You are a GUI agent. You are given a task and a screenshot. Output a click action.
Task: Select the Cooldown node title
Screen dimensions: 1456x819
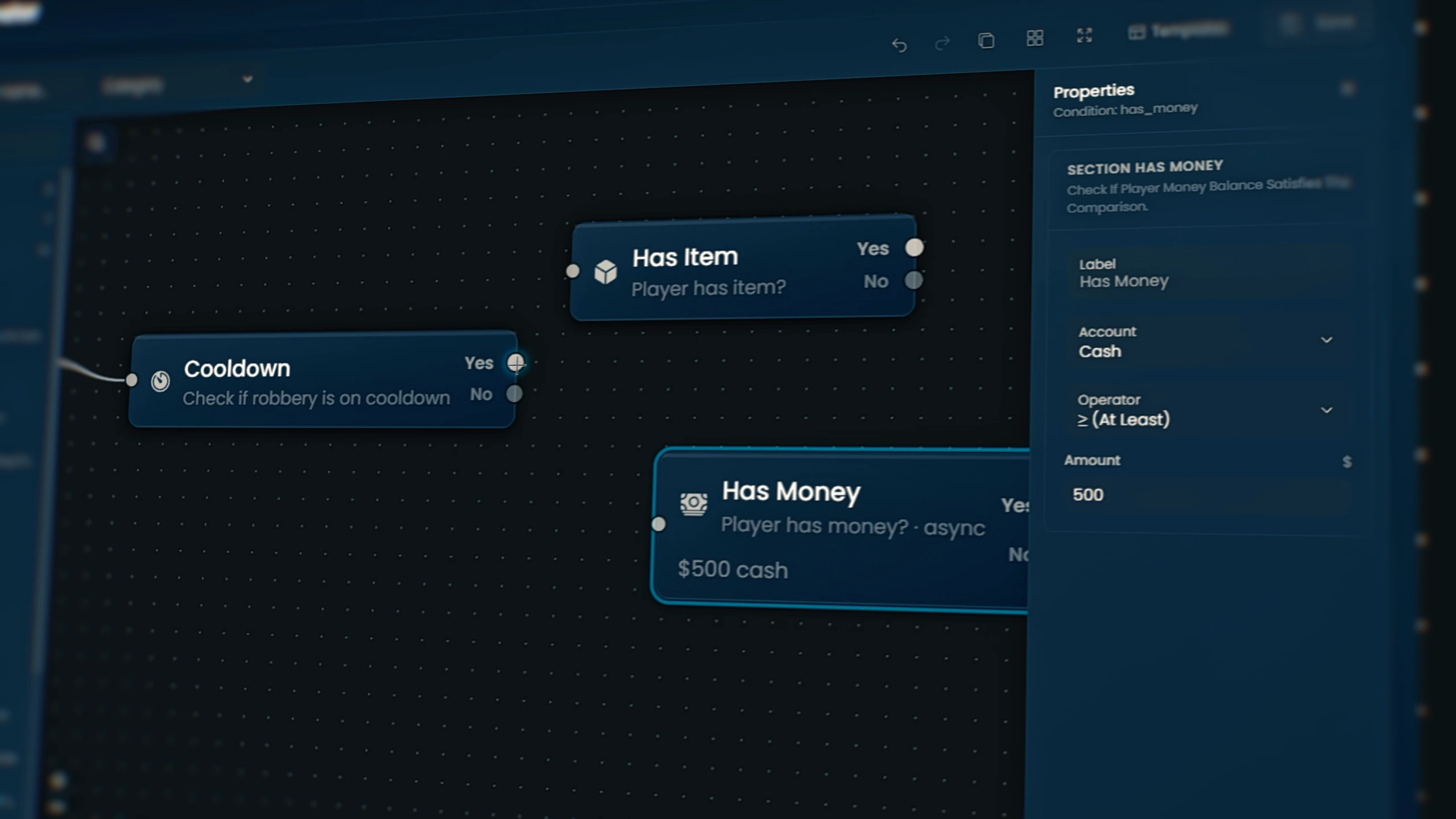pyautogui.click(x=237, y=369)
